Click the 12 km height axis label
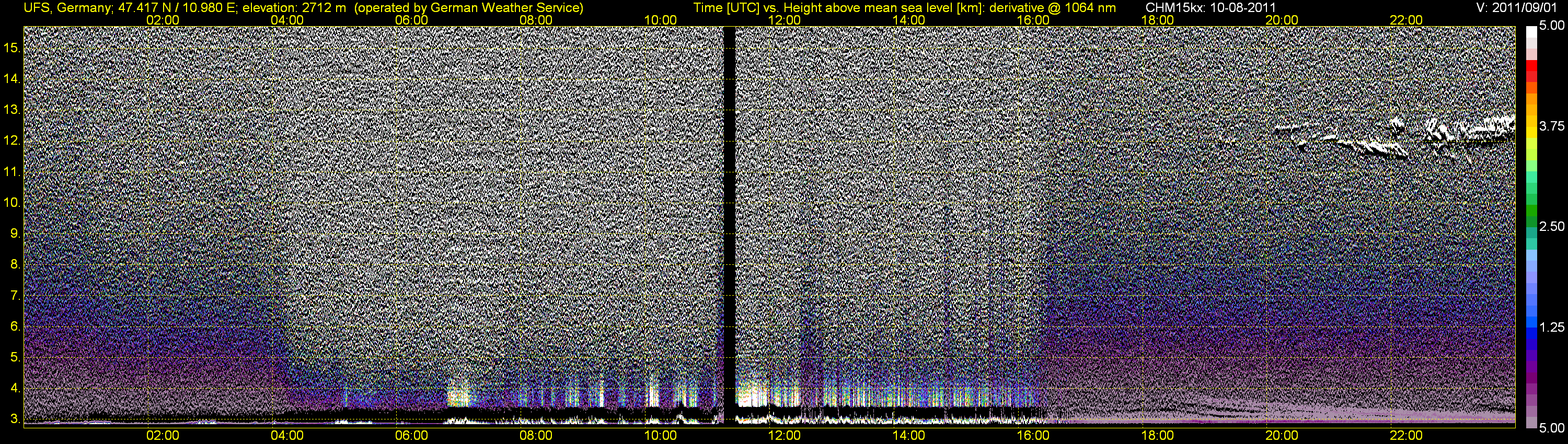This screenshot has height=444, width=1568. (11, 141)
